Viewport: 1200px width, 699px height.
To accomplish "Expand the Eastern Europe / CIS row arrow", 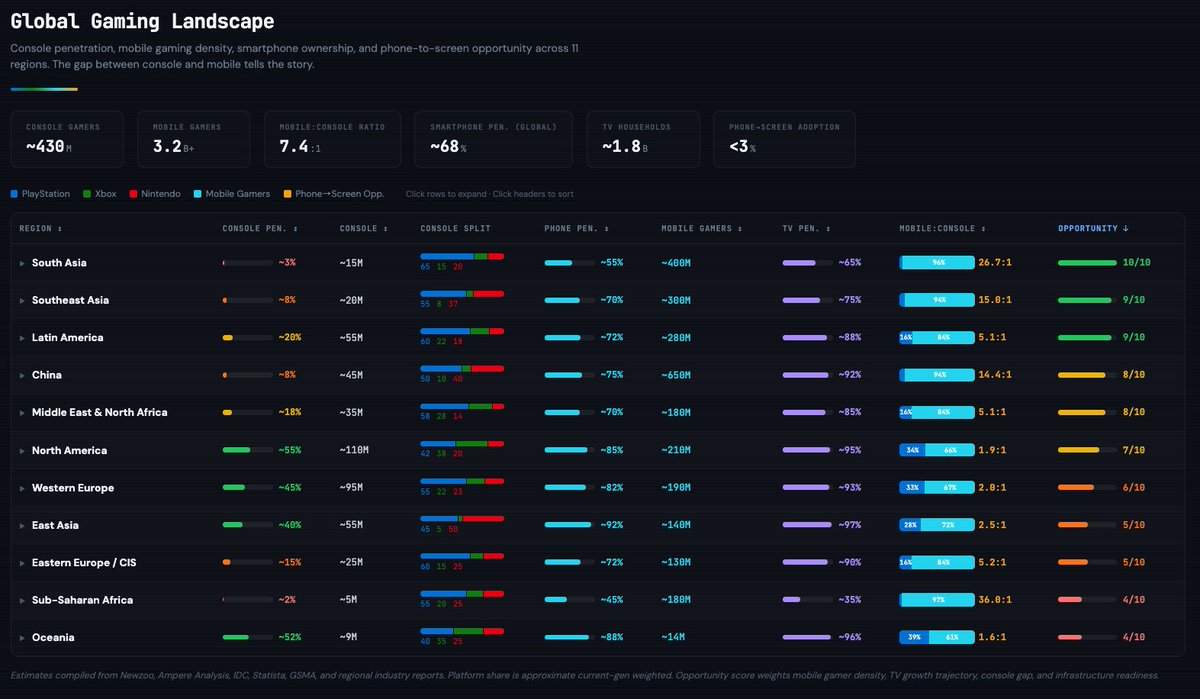I will (x=23, y=563).
